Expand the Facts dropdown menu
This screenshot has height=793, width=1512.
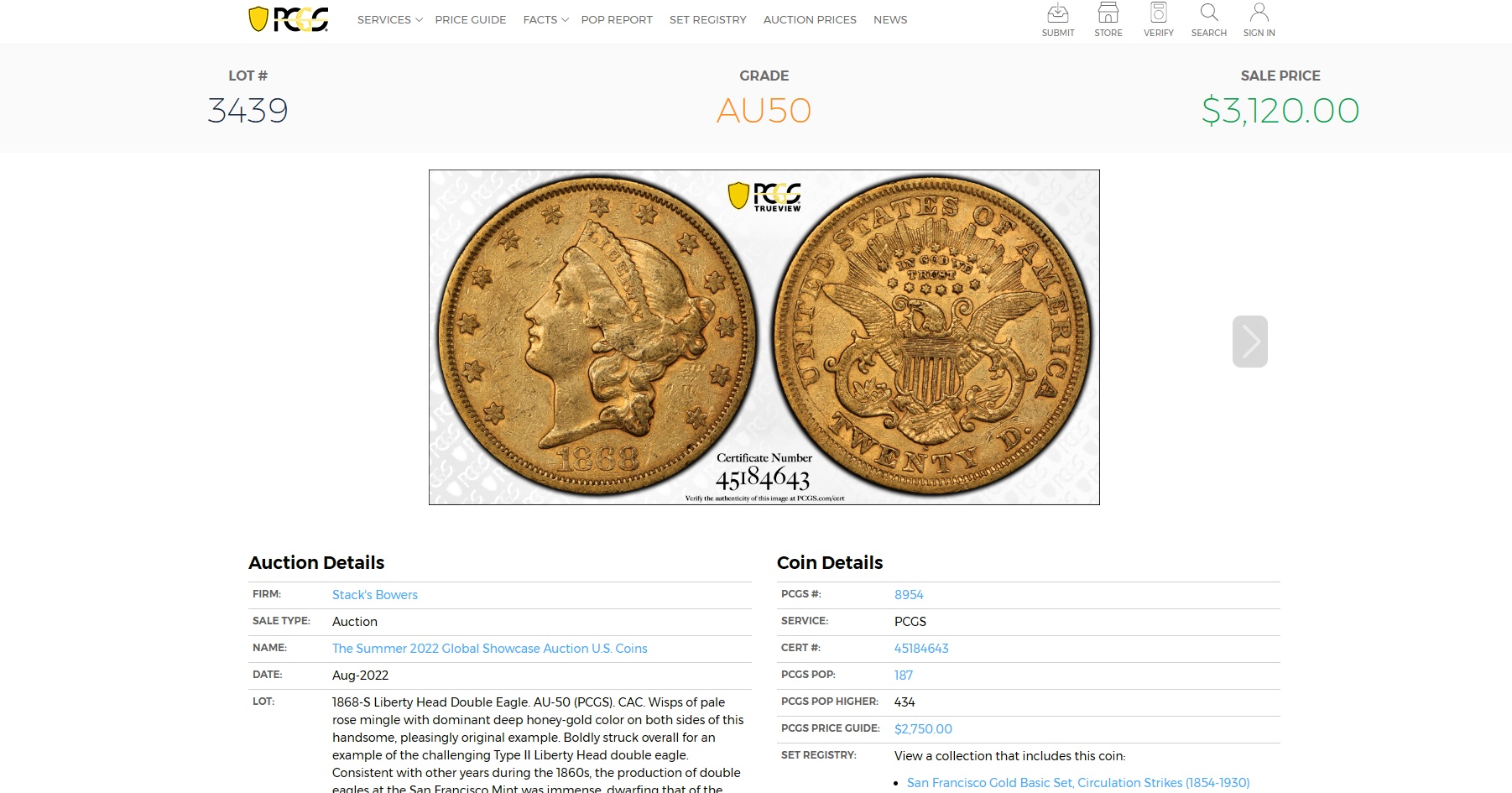pos(545,19)
